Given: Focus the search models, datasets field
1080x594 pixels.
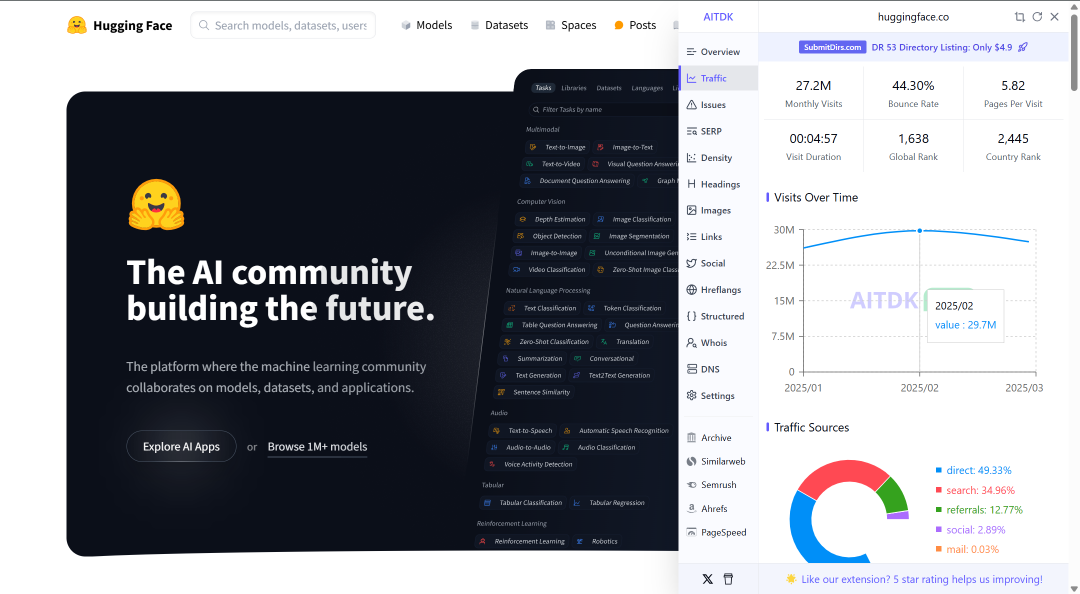Looking at the screenshot, I should point(282,25).
